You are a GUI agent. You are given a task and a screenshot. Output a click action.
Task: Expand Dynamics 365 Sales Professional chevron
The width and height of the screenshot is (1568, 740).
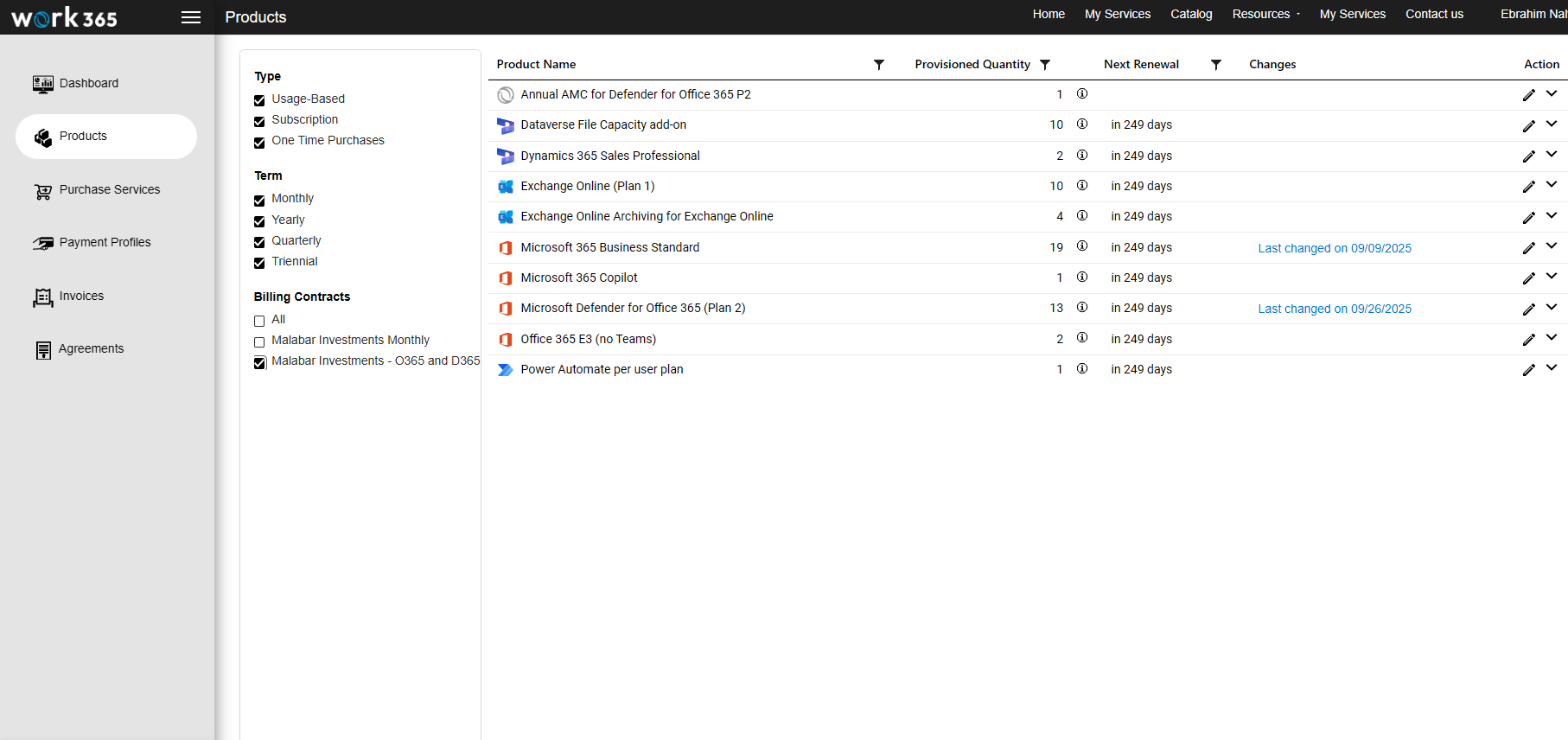tap(1552, 154)
